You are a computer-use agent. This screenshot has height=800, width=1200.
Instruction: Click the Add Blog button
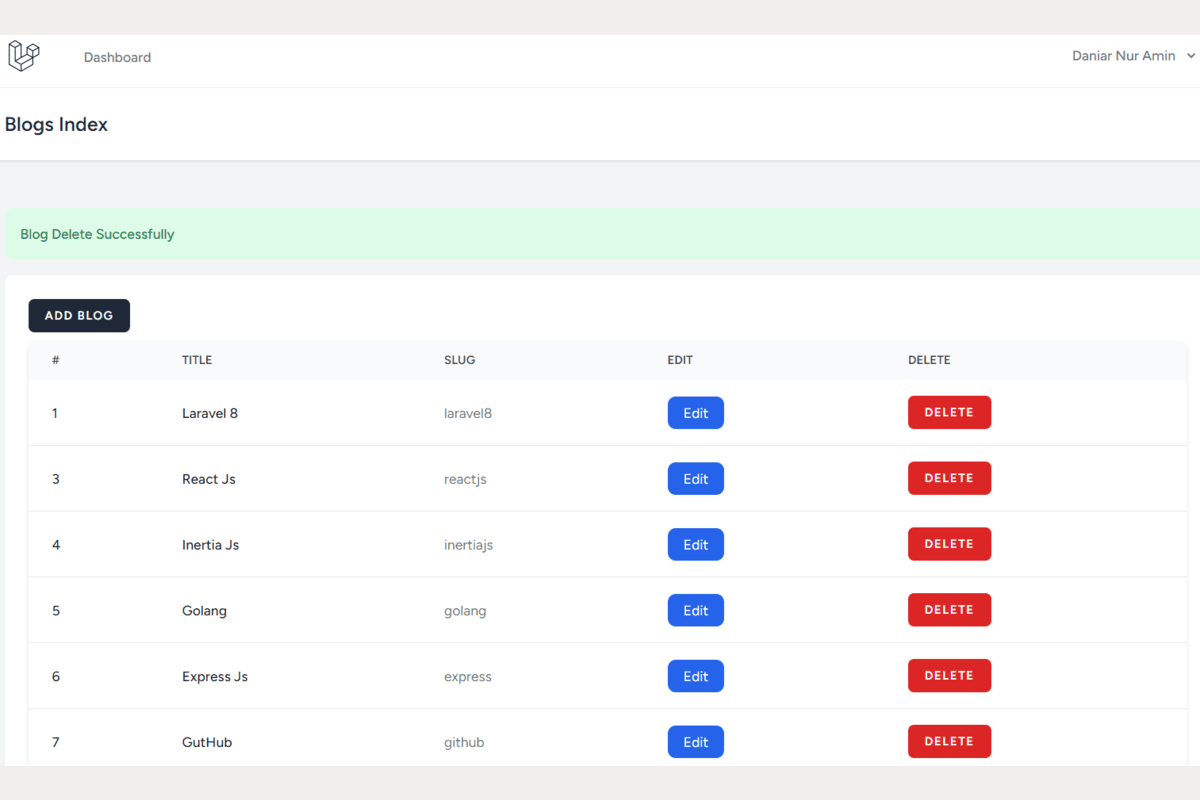[x=79, y=315]
